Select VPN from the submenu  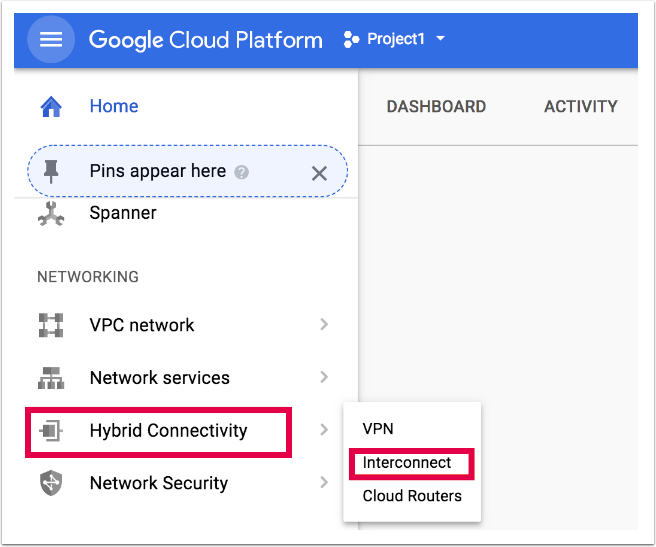378,429
